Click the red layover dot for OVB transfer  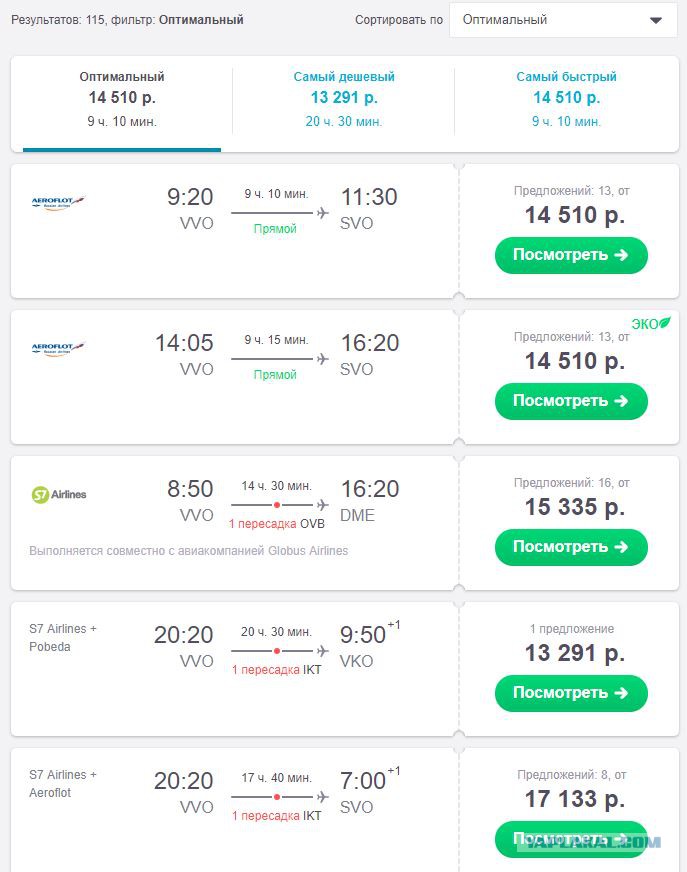tap(277, 505)
